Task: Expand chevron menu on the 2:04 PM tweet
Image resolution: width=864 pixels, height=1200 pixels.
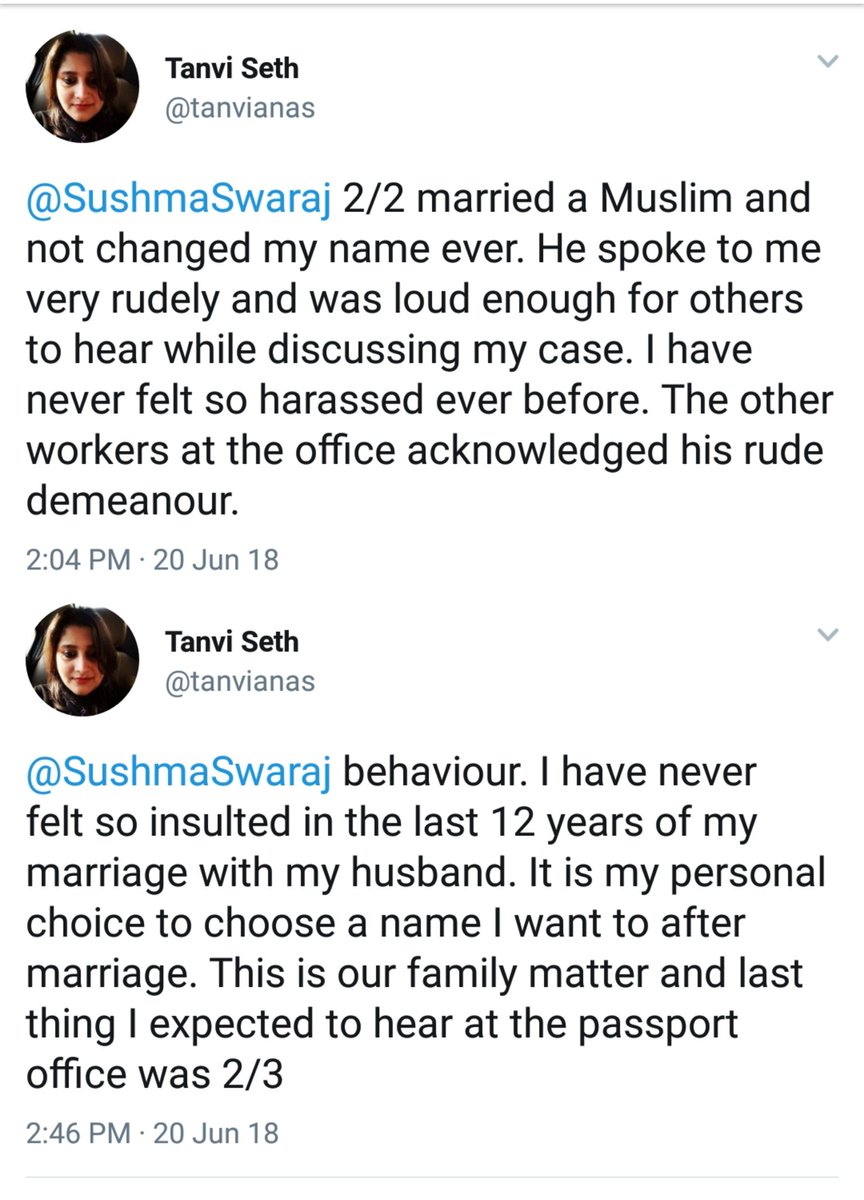Action: [827, 62]
